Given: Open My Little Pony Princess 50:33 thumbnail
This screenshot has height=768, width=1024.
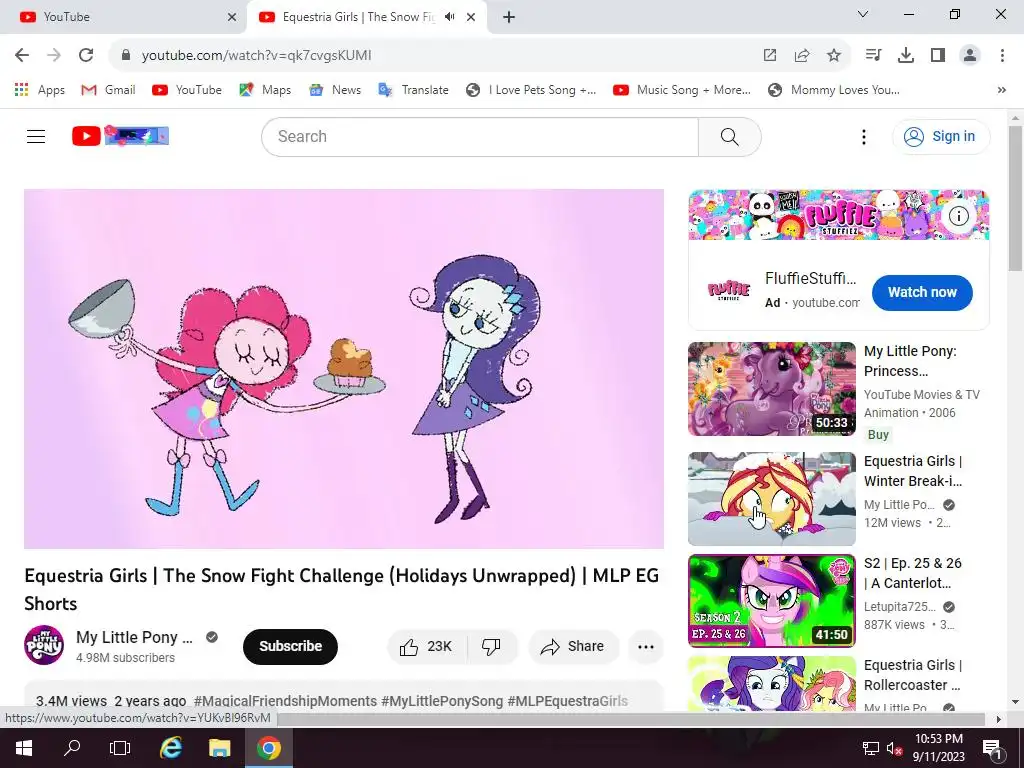Looking at the screenshot, I should pyautogui.click(x=771, y=389).
